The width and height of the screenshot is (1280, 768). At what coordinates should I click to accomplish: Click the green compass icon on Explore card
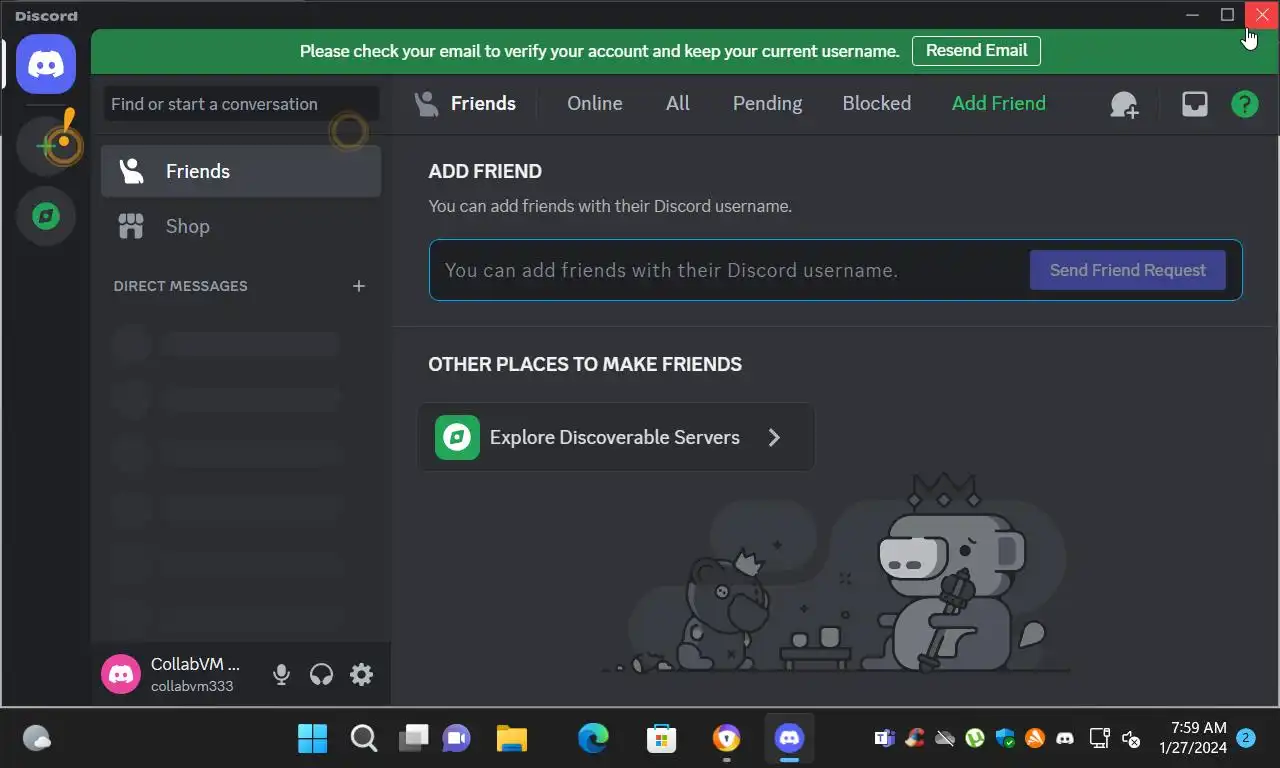click(457, 437)
